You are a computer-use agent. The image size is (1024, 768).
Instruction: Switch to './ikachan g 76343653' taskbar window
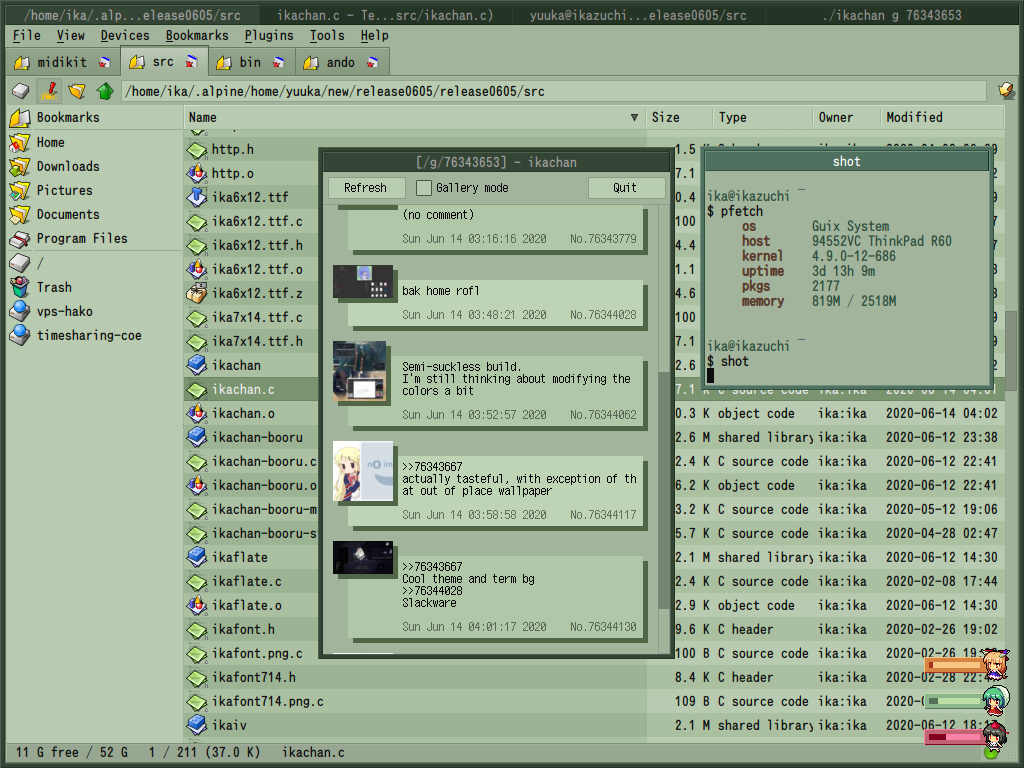click(x=891, y=14)
